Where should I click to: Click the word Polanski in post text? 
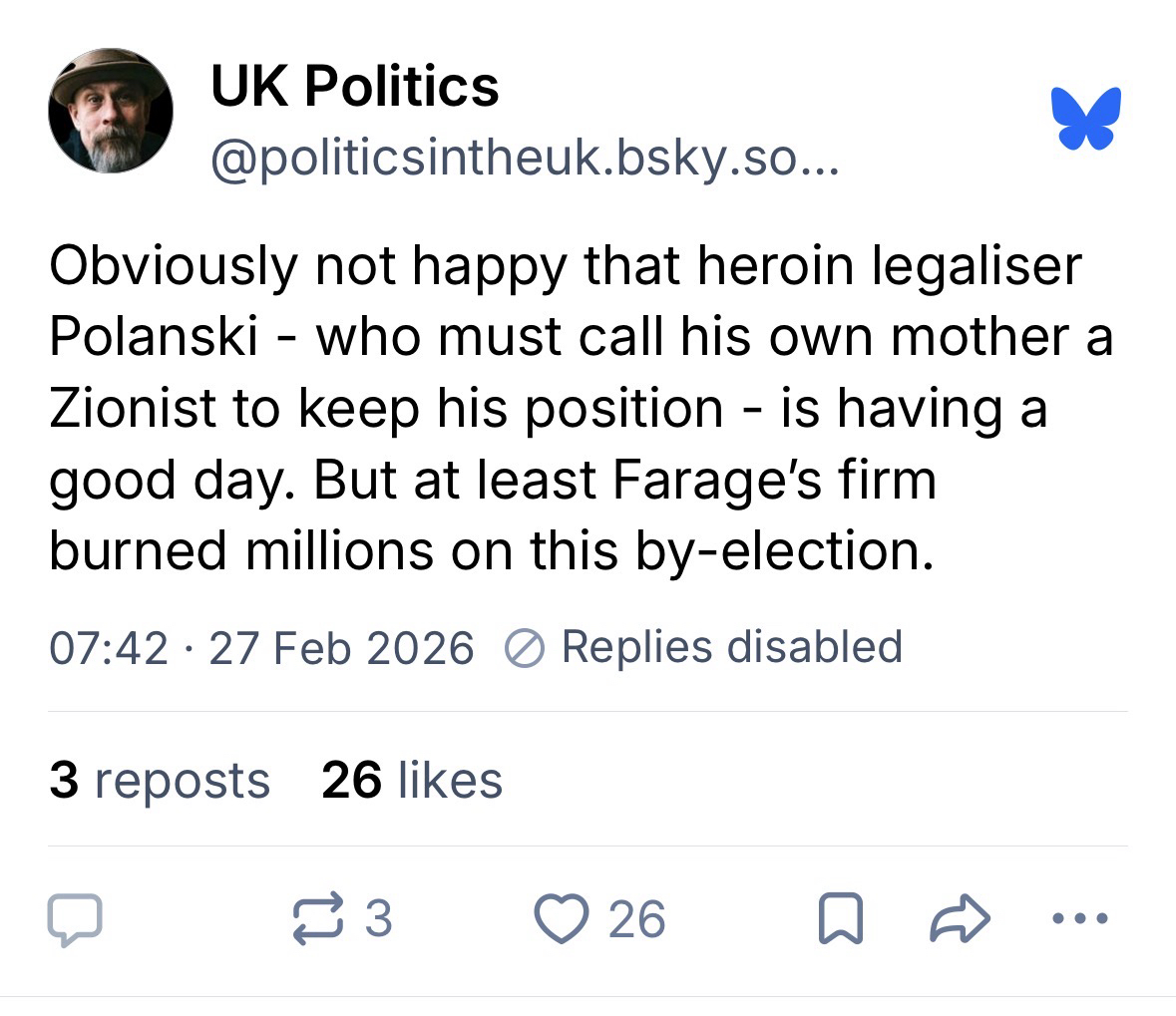click(154, 338)
